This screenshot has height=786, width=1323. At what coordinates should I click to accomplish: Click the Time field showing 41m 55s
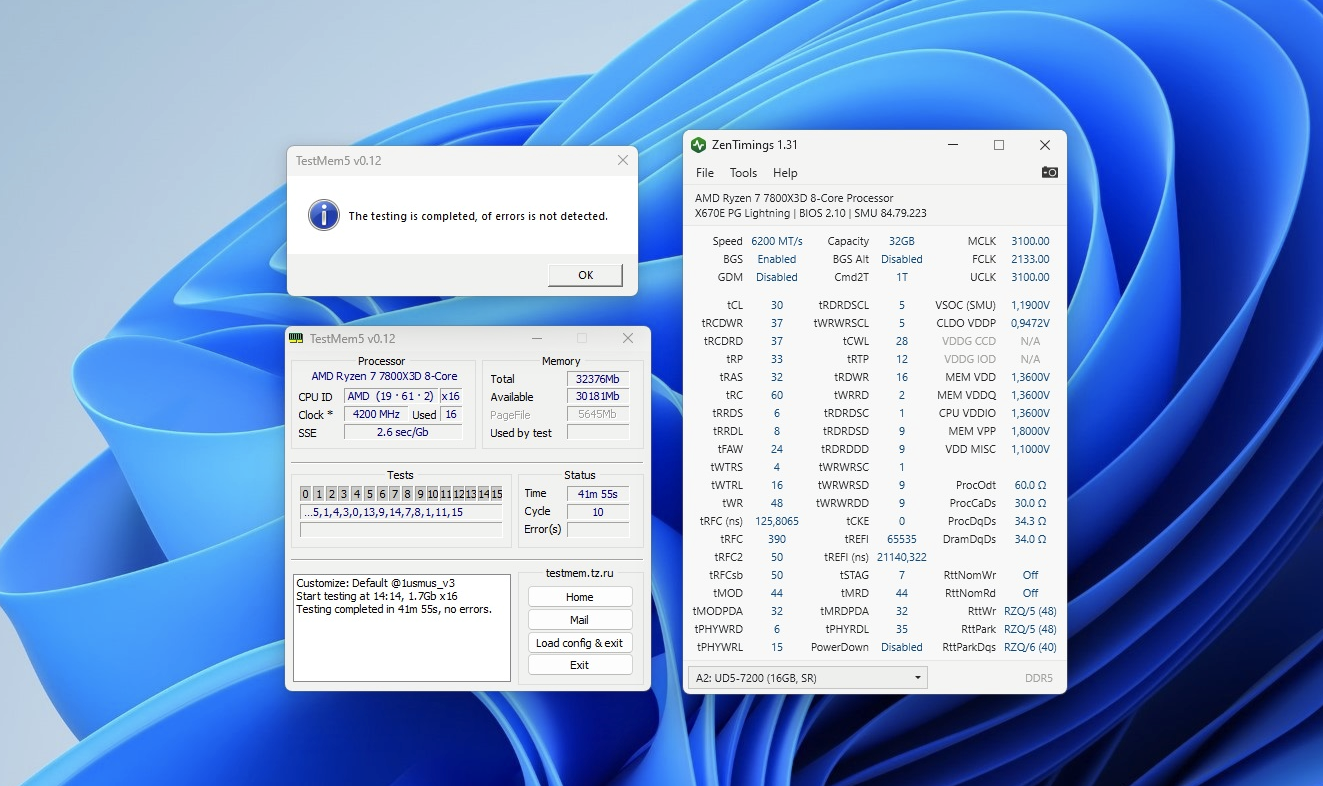tap(598, 494)
